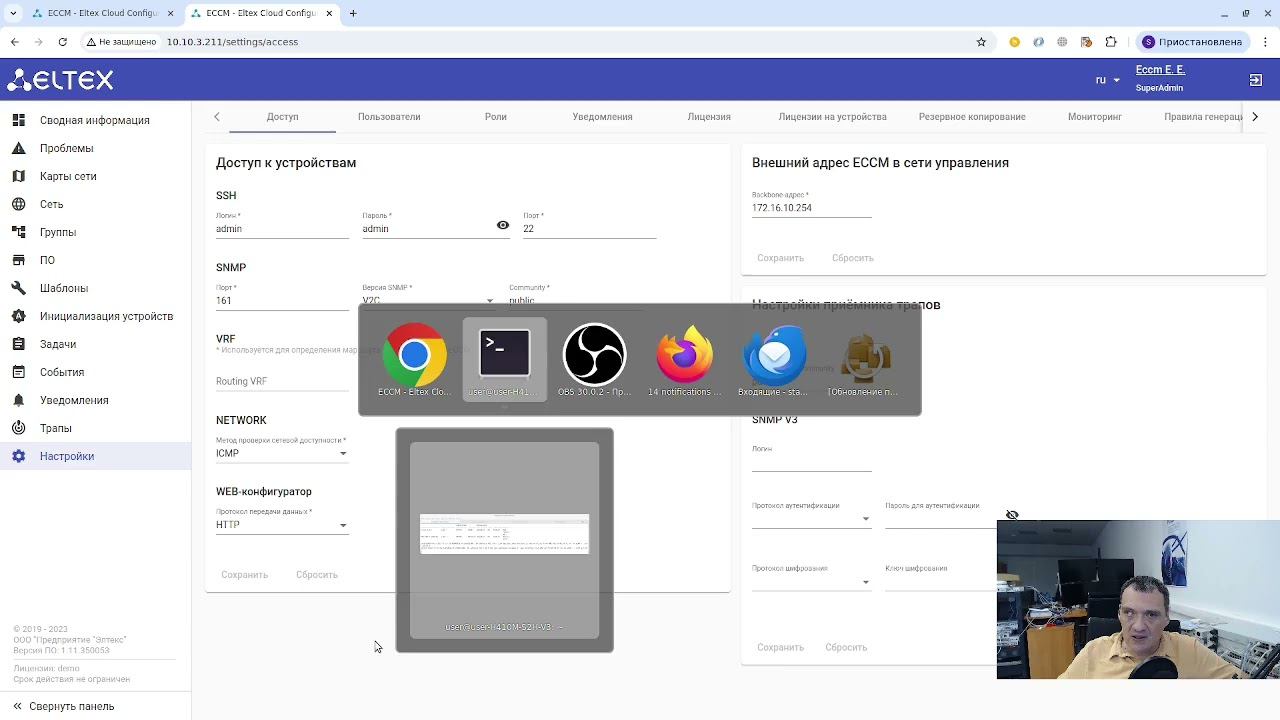
Task: Switch to the Мониторинг tab
Action: pyautogui.click(x=1094, y=117)
